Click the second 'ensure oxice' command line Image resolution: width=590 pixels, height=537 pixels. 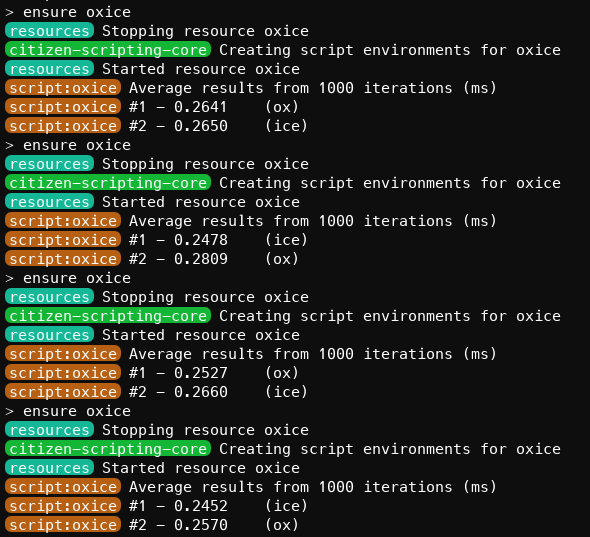pyautogui.click(x=68, y=145)
